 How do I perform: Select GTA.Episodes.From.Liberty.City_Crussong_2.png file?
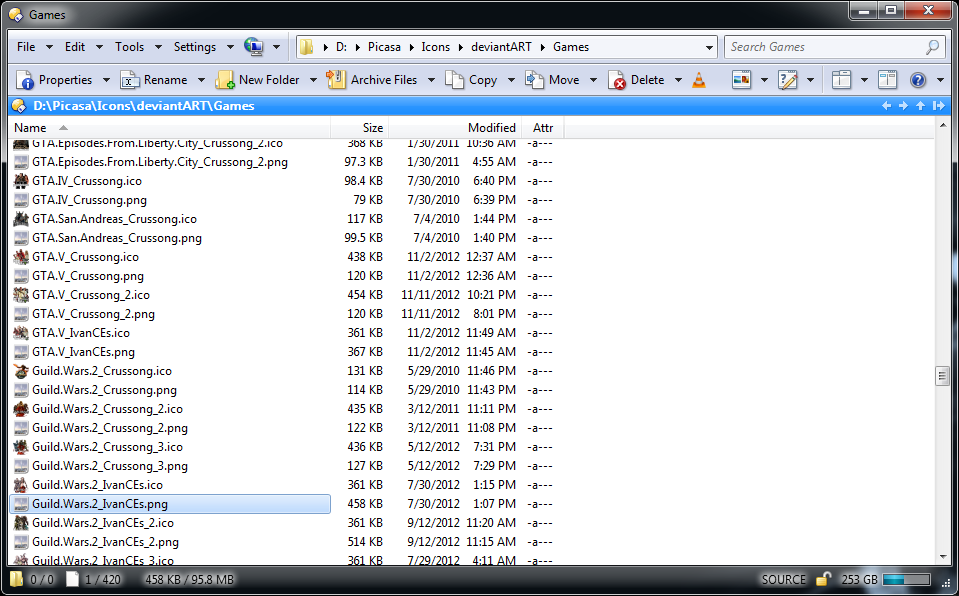point(160,162)
